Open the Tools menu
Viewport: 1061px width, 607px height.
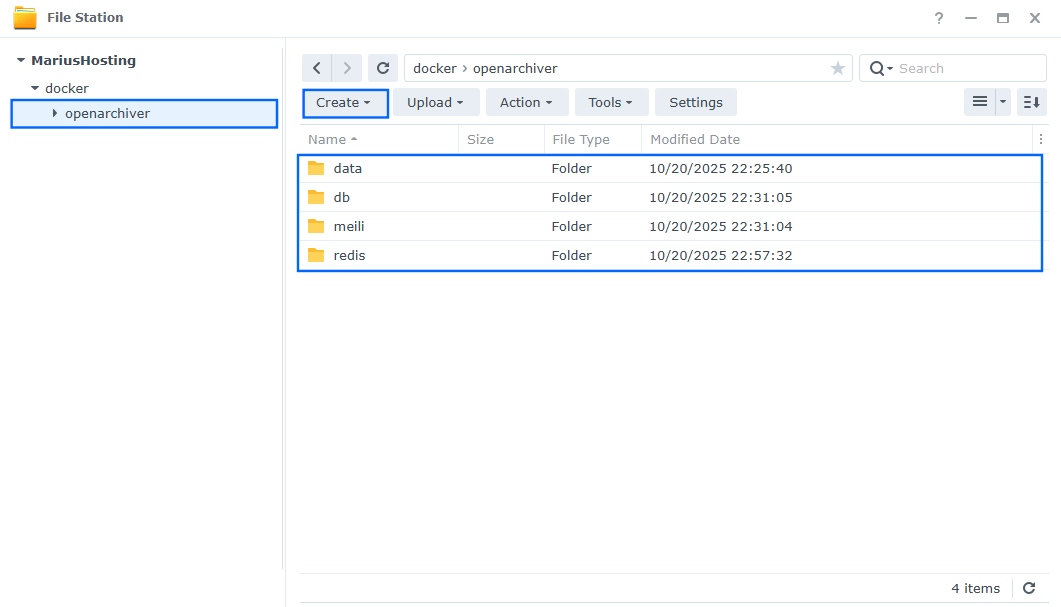(611, 102)
